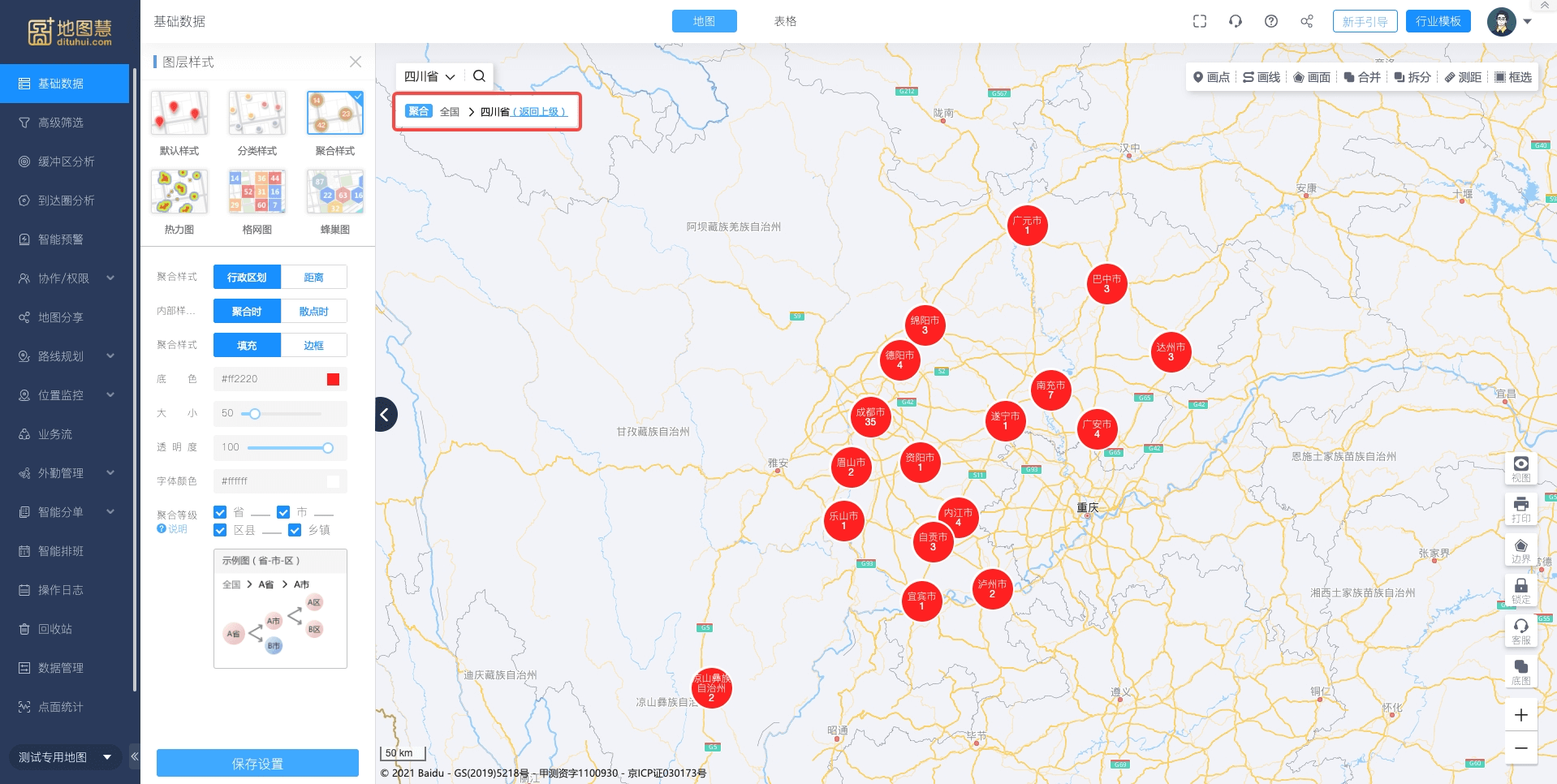Click the map search magnifier icon

point(479,76)
